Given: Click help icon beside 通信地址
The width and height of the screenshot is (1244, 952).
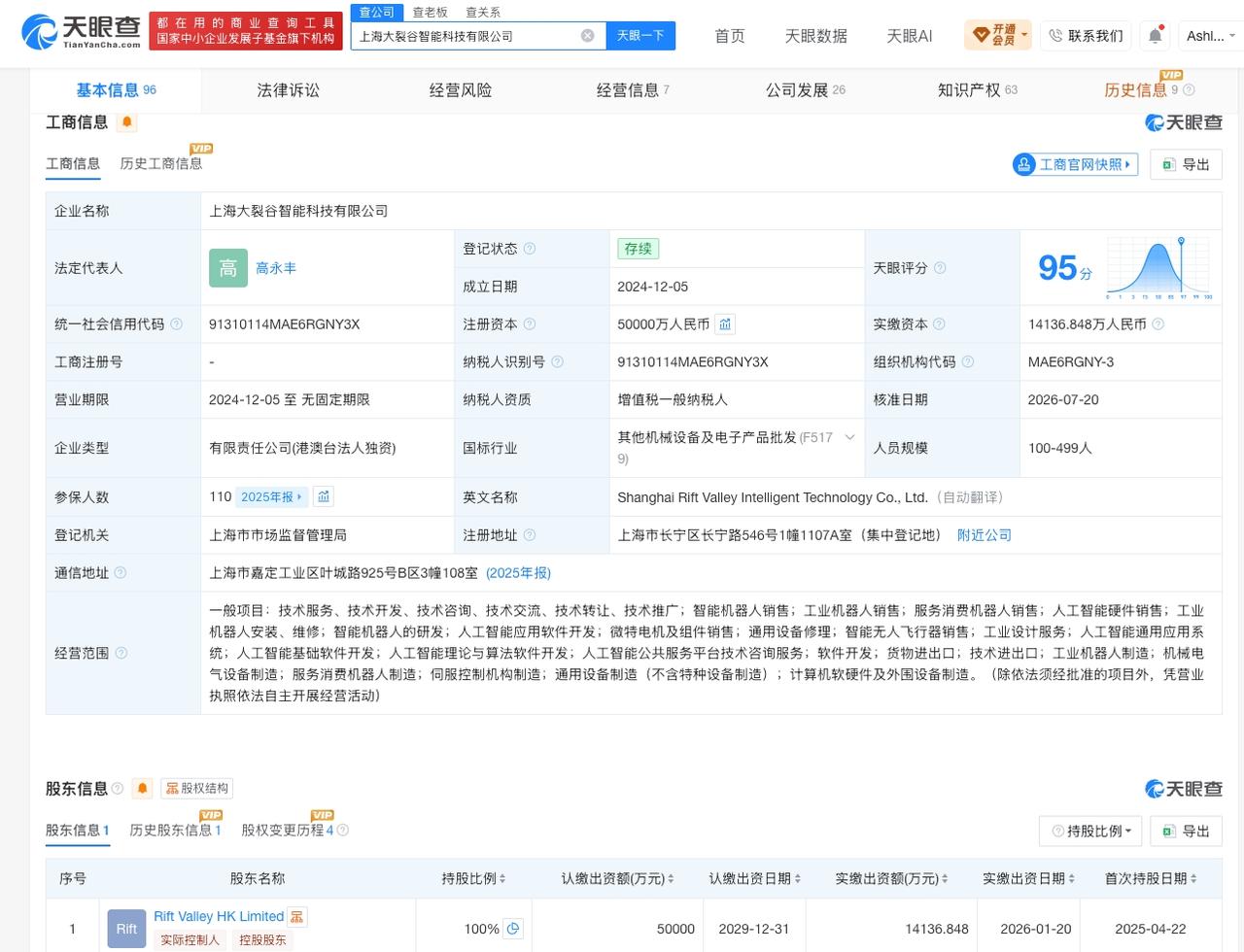Looking at the screenshot, I should click(x=121, y=573).
